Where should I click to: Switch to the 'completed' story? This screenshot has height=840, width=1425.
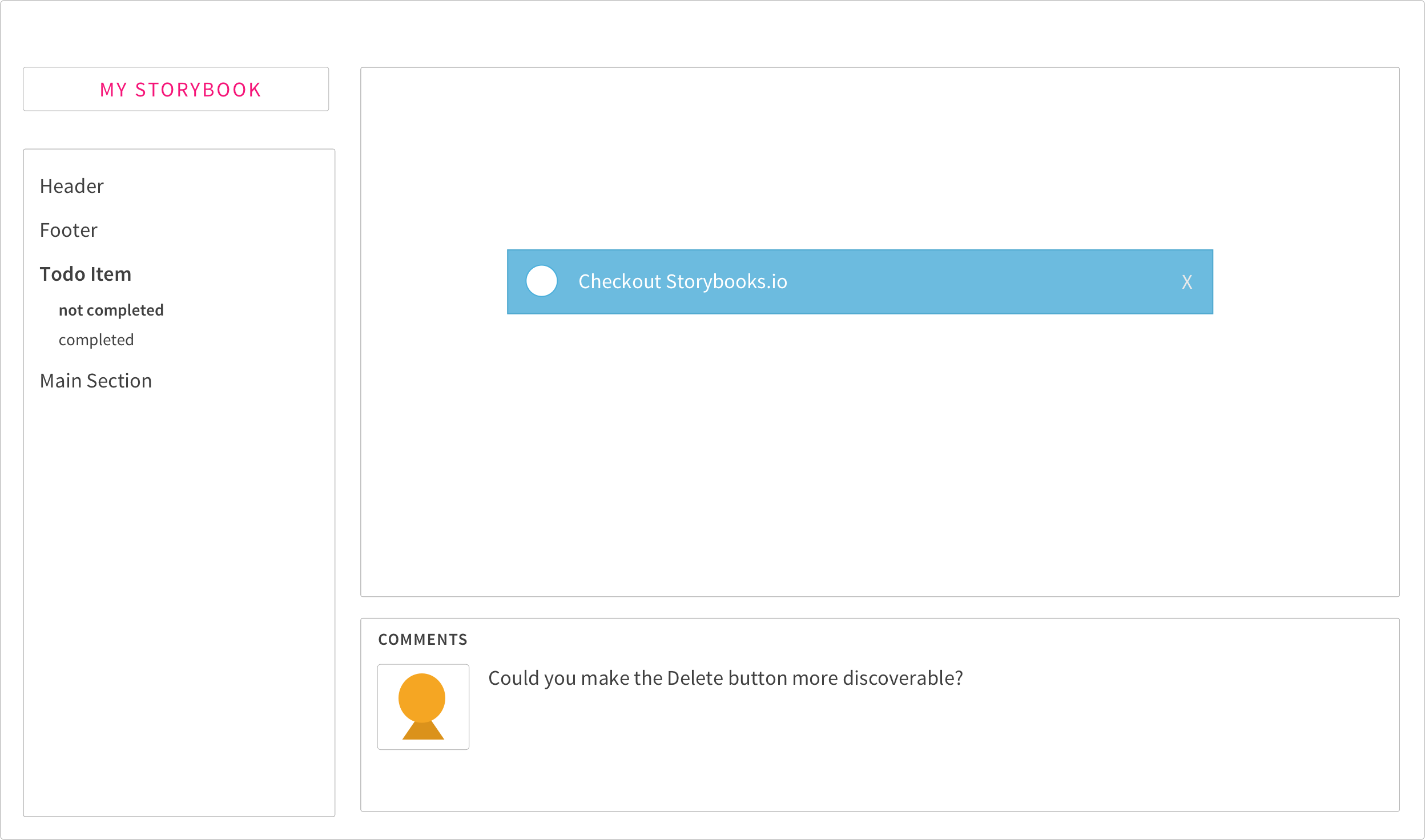[x=96, y=340]
